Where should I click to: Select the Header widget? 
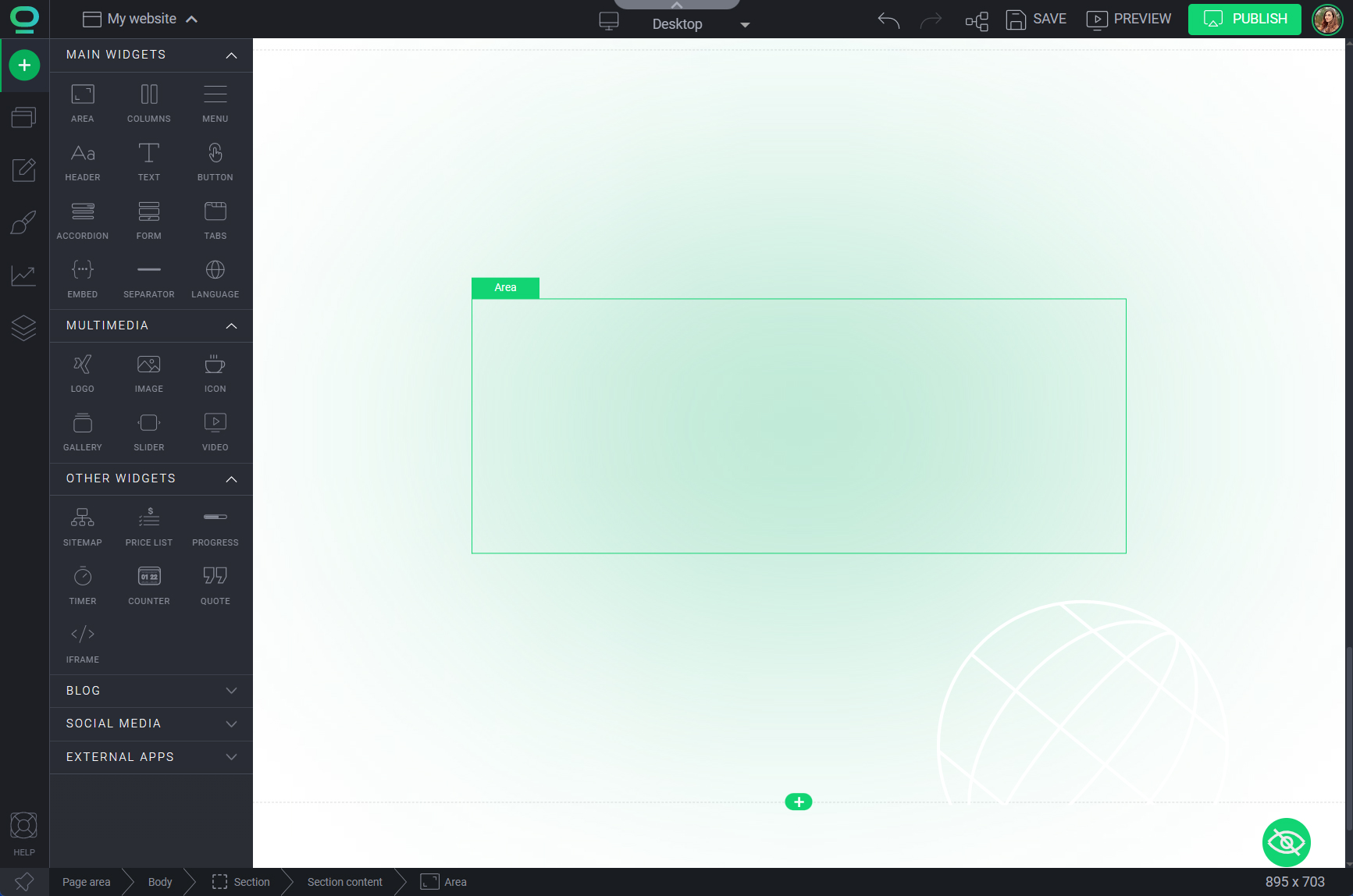coord(83,162)
